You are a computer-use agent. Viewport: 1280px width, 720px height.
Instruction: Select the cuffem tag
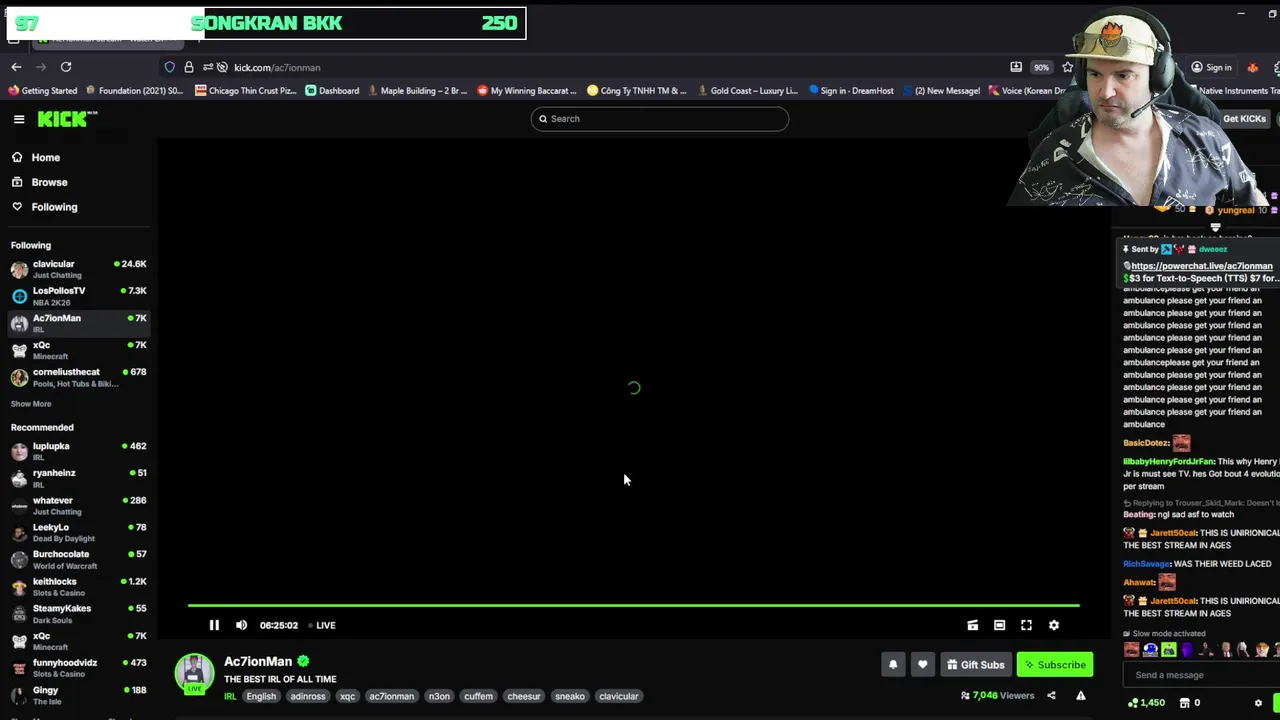pos(478,696)
